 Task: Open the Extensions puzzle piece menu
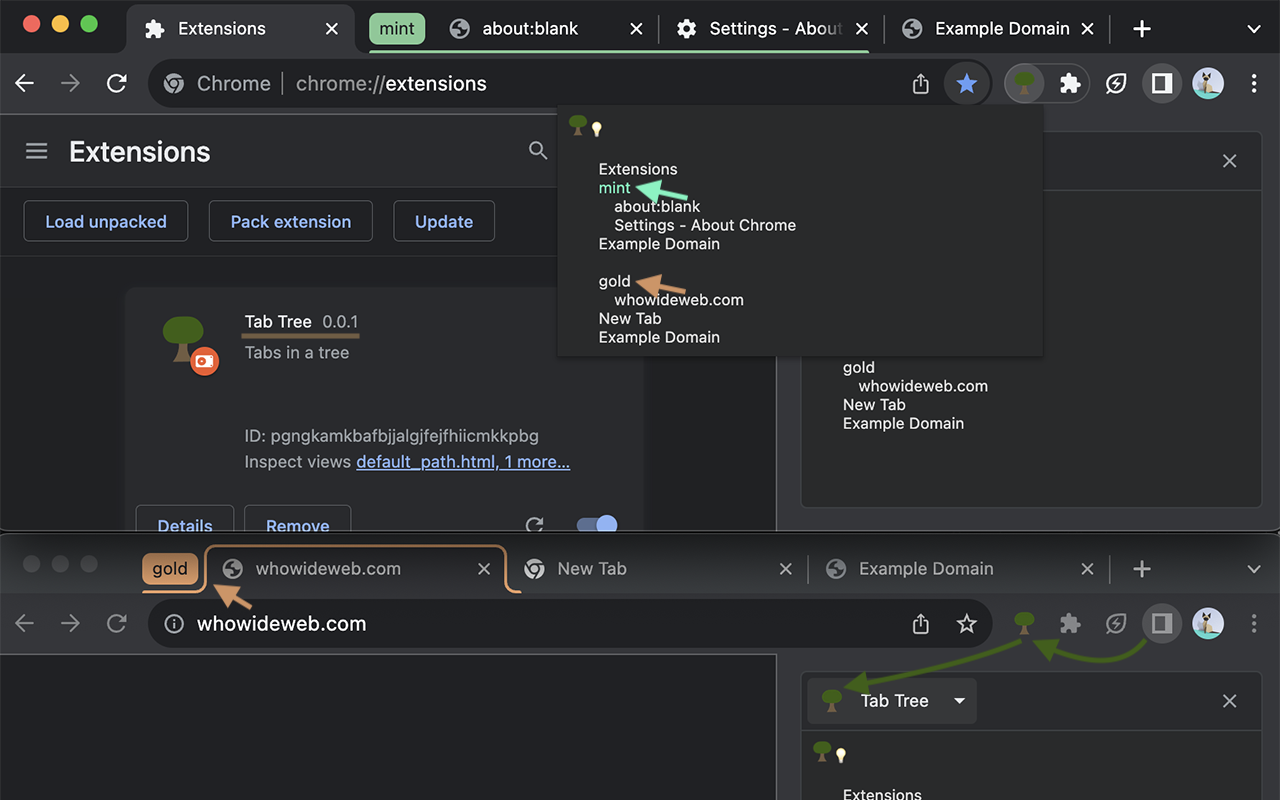[x=1069, y=83]
